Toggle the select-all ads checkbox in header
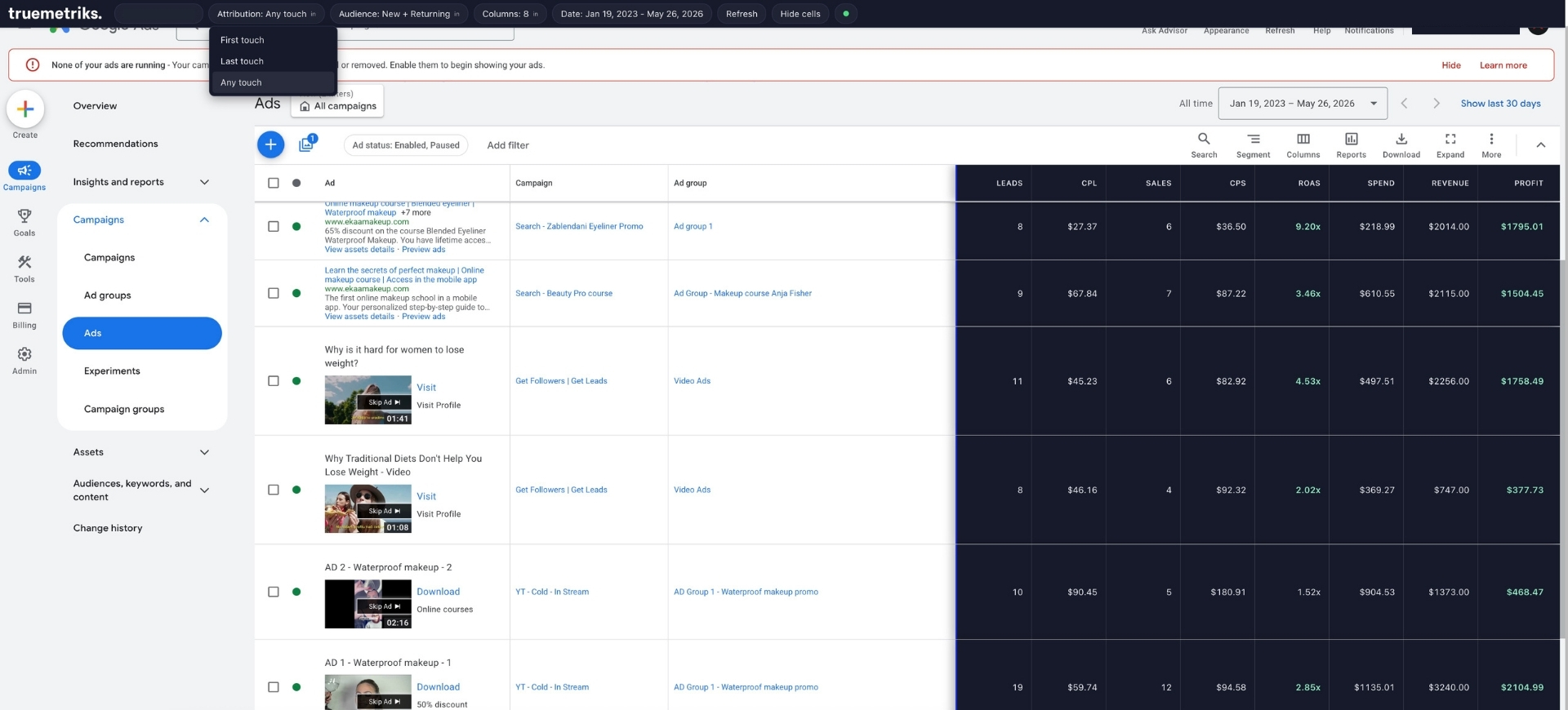1568x710 pixels. pyautogui.click(x=274, y=183)
